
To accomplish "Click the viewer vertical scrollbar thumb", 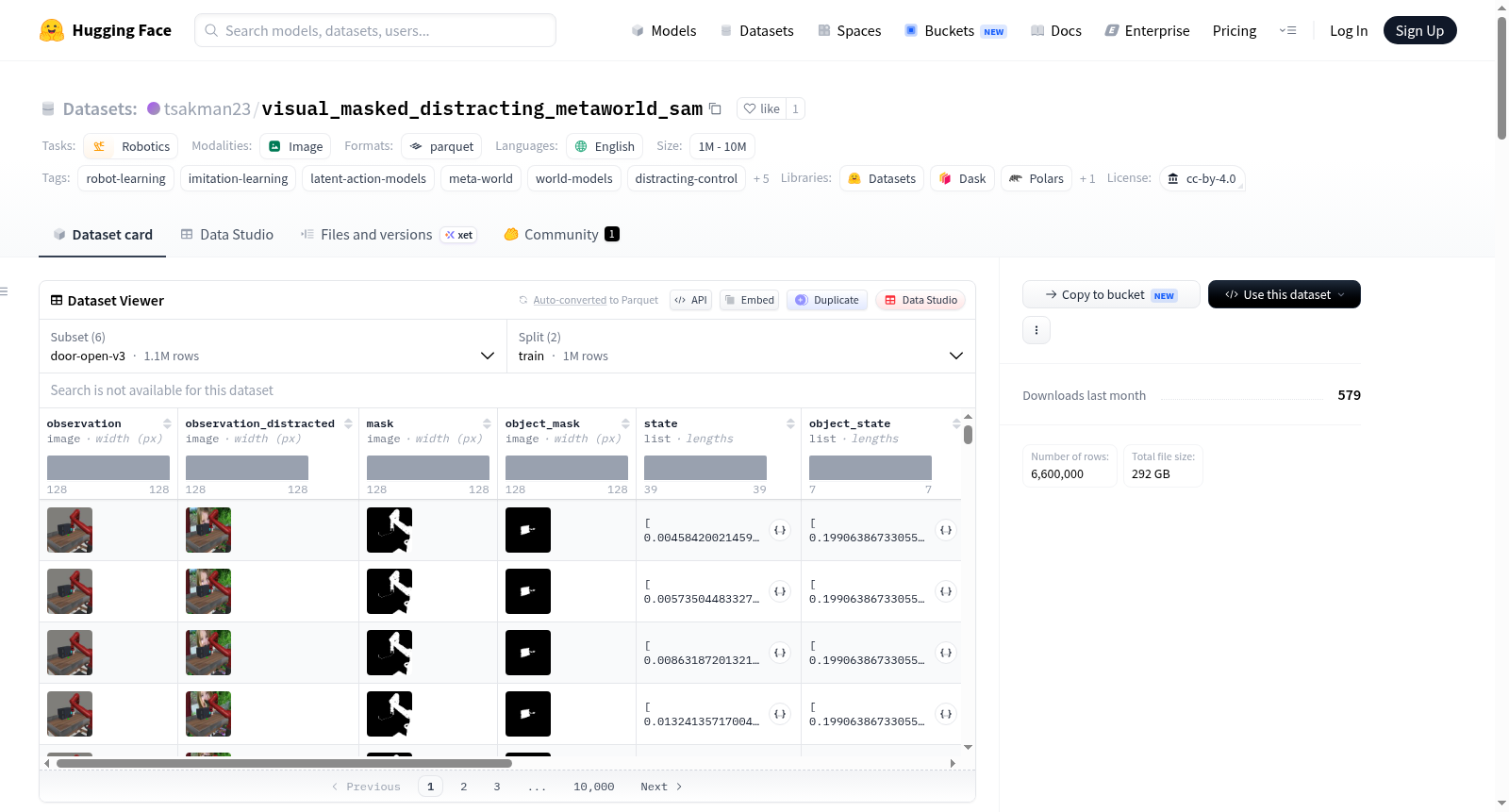I will pos(968,435).
